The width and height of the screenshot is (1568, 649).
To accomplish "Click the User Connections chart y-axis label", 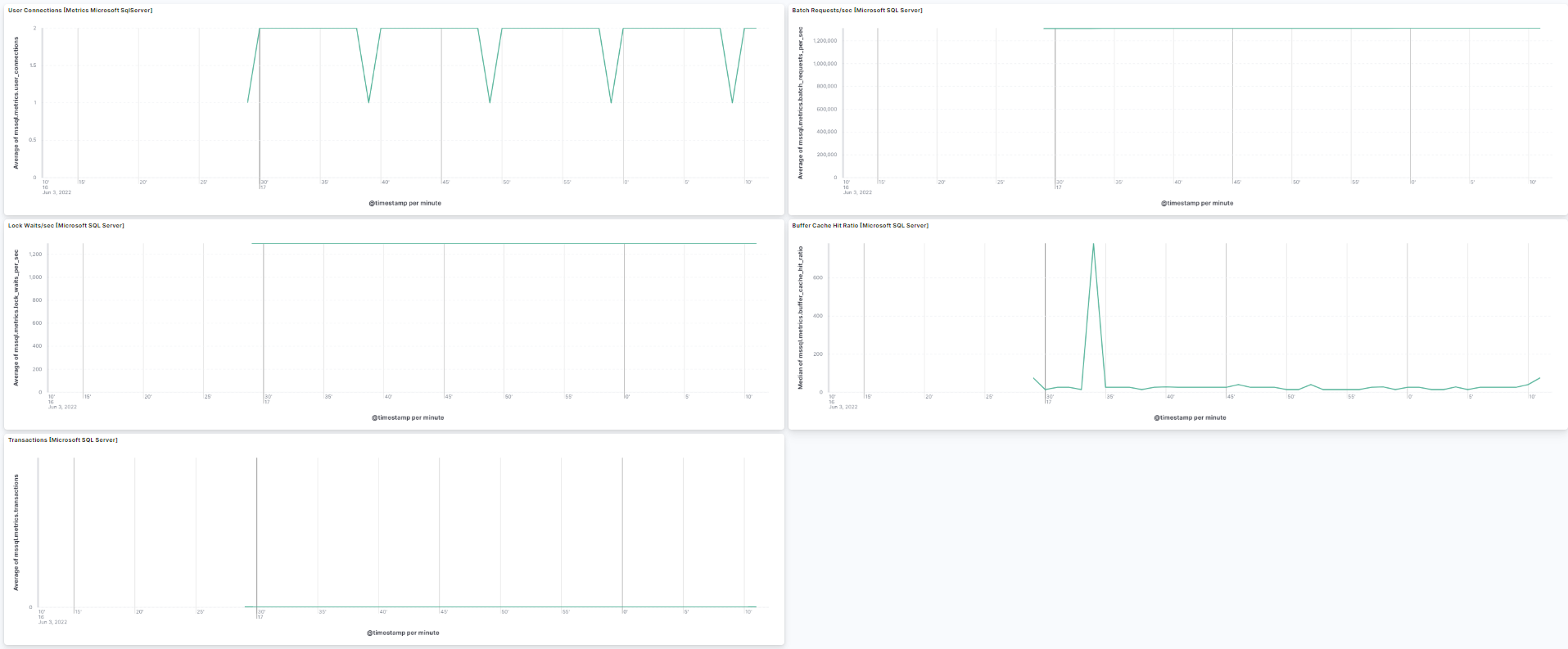I will click(16, 103).
